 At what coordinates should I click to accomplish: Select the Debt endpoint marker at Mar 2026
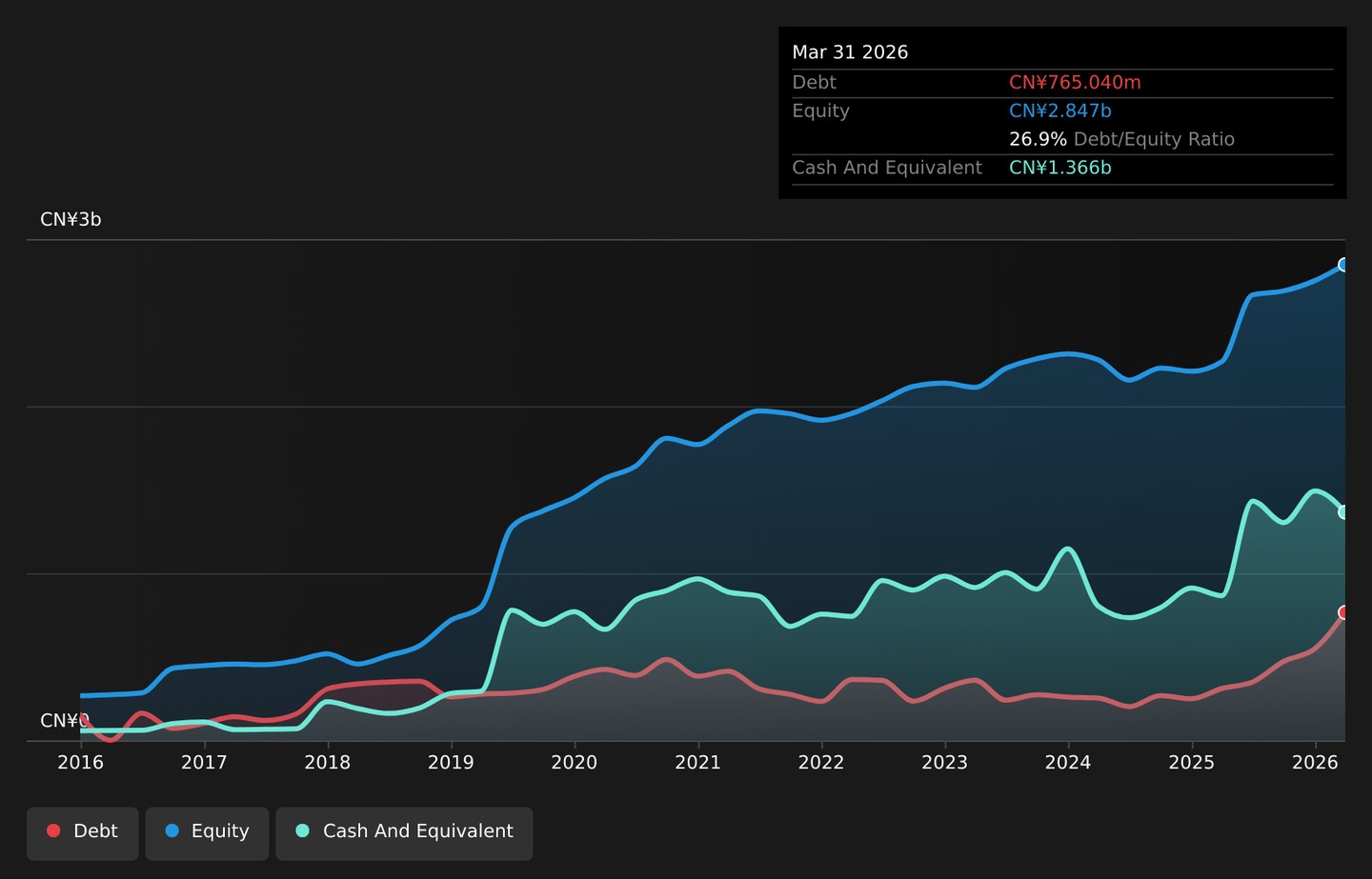(1344, 612)
